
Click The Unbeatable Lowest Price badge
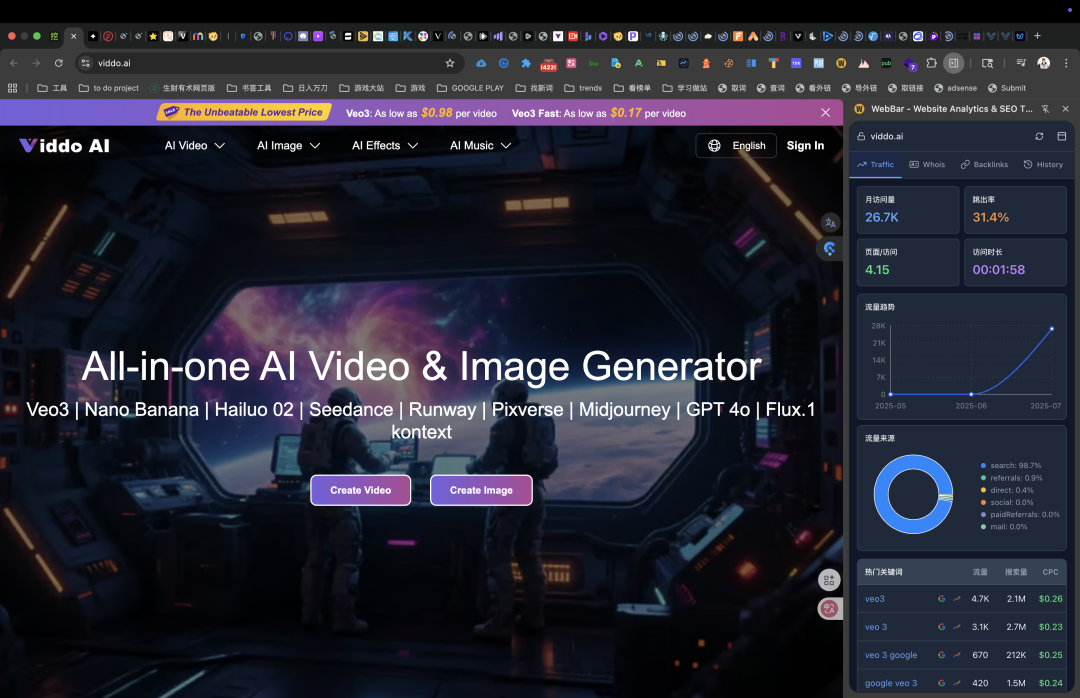244,112
